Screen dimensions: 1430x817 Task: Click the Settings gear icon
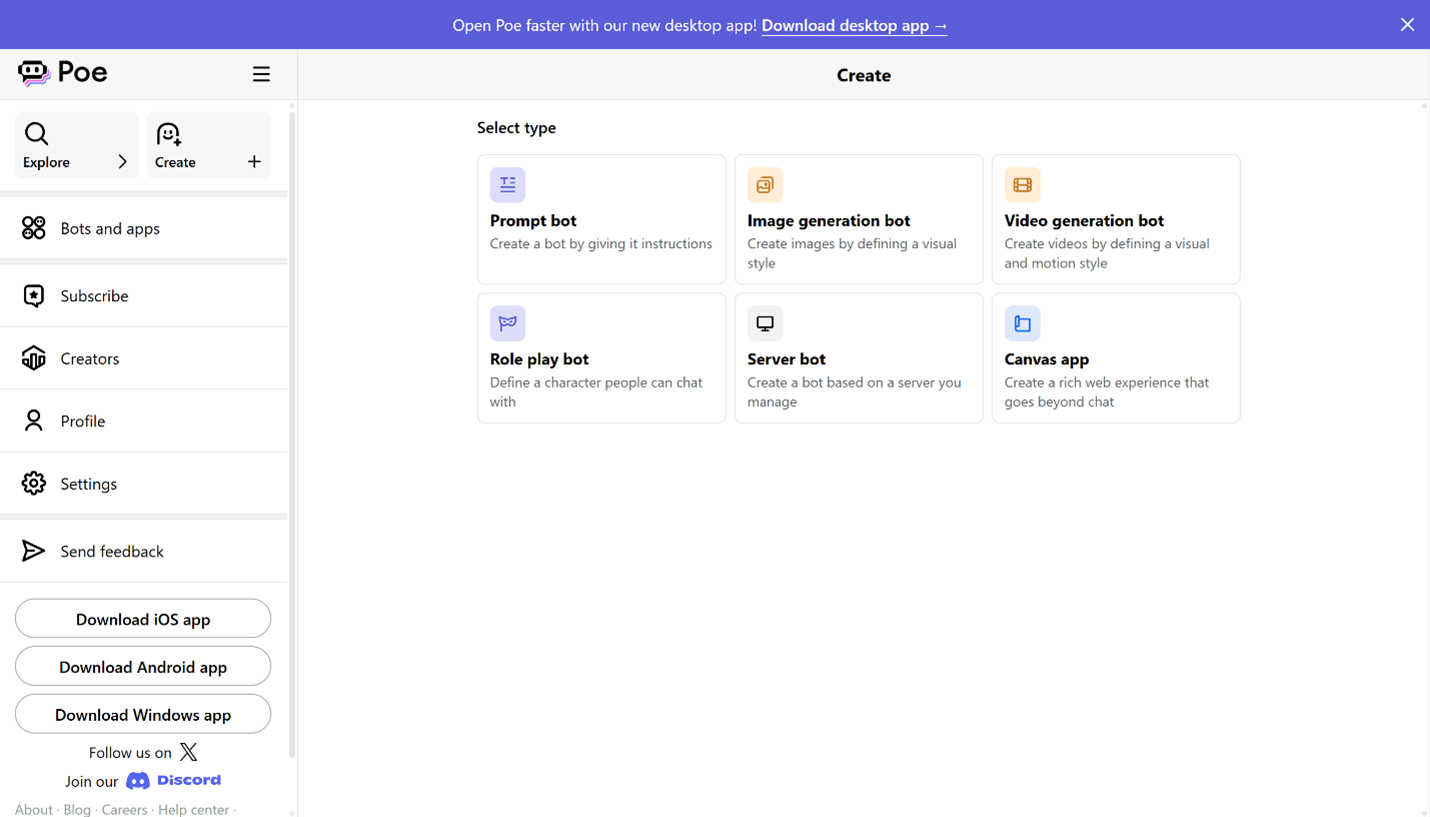tap(34, 483)
